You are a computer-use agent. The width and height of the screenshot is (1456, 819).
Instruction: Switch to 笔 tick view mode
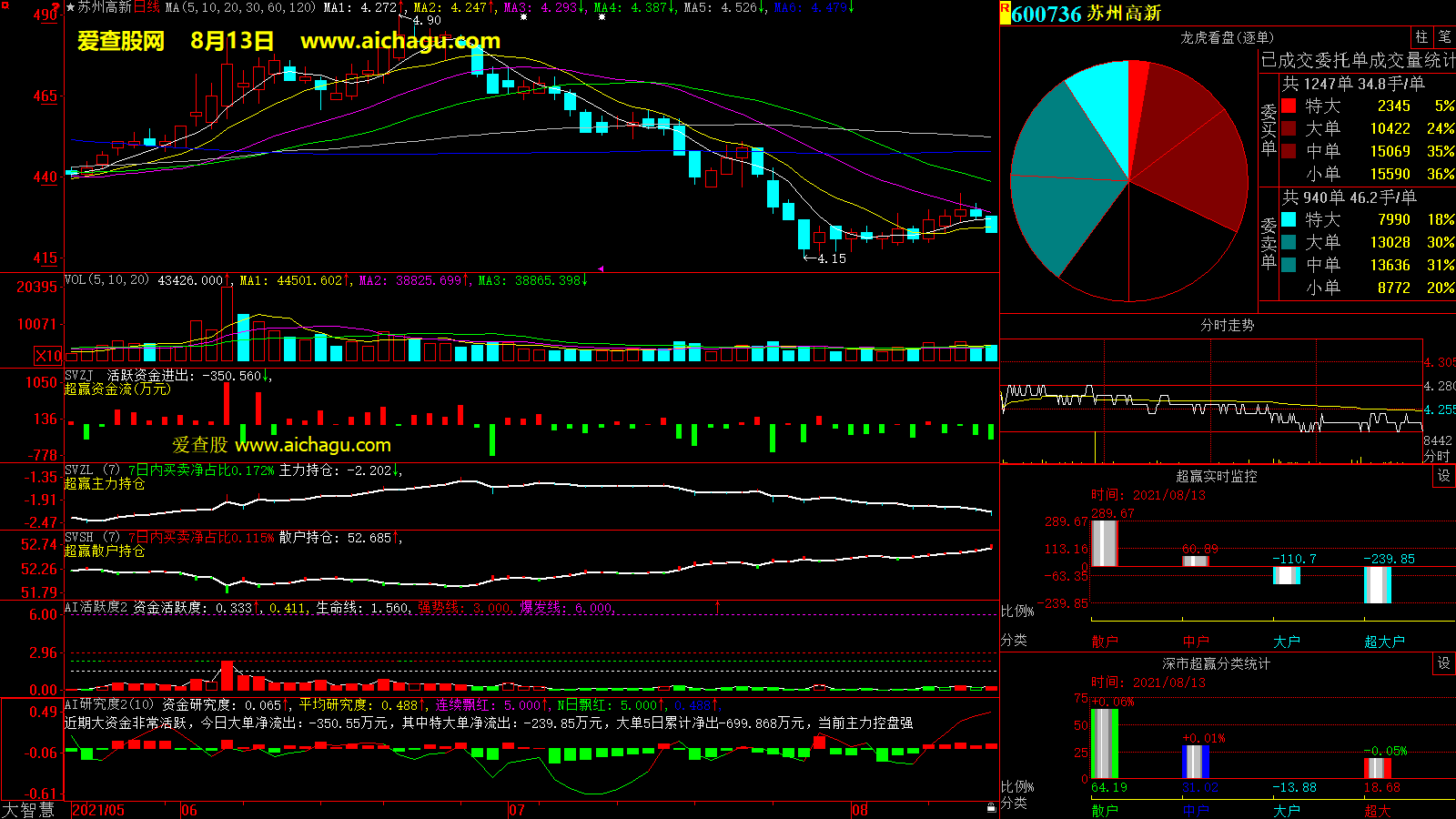pyautogui.click(x=1444, y=37)
